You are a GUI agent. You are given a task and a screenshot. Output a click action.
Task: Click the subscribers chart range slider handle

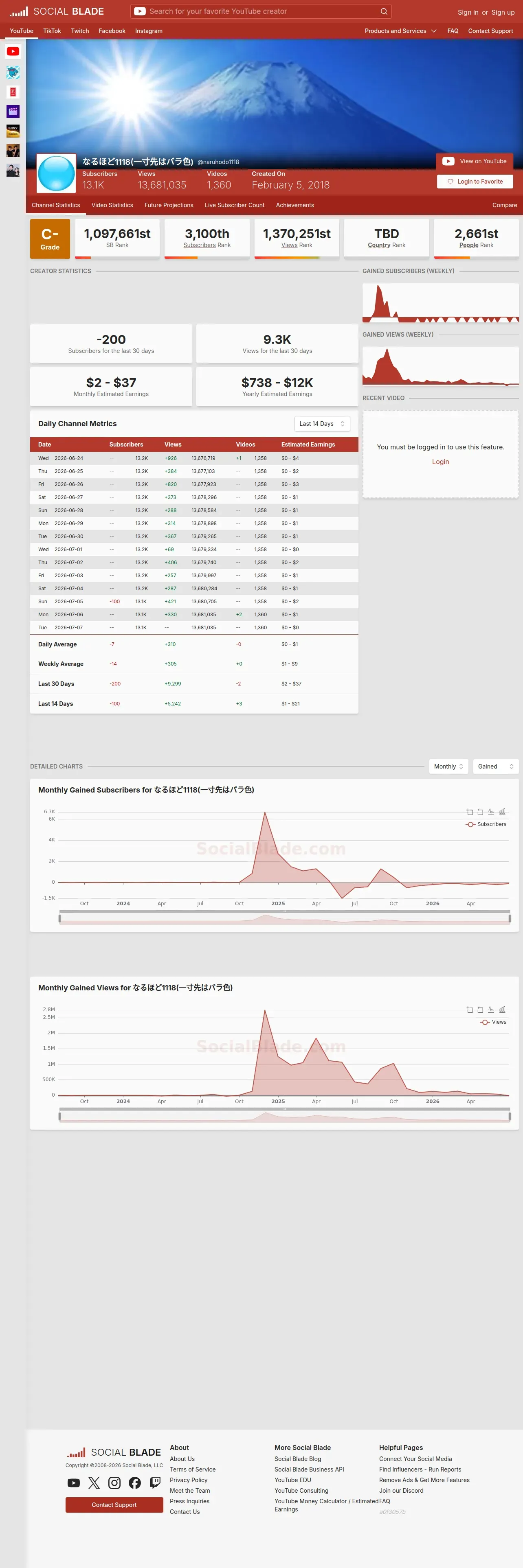tap(59, 918)
